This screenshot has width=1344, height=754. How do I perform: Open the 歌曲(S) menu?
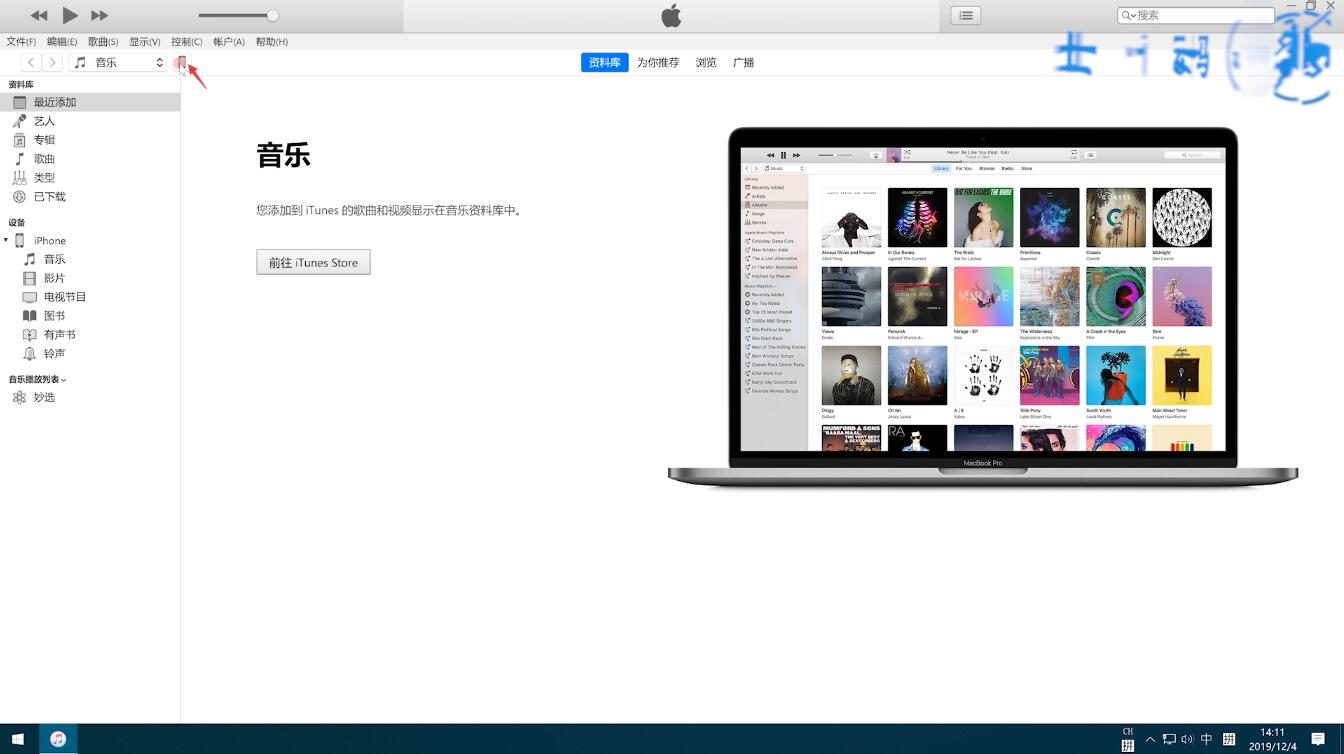(x=103, y=42)
